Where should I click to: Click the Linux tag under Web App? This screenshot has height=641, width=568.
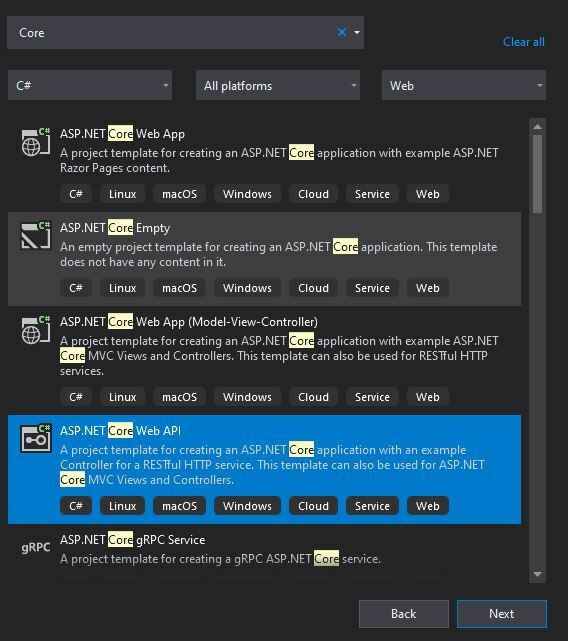[122, 194]
